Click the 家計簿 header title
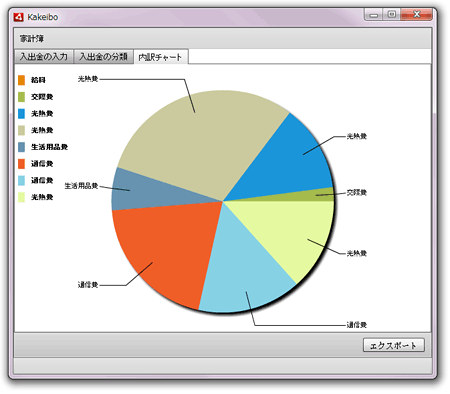 [32, 39]
